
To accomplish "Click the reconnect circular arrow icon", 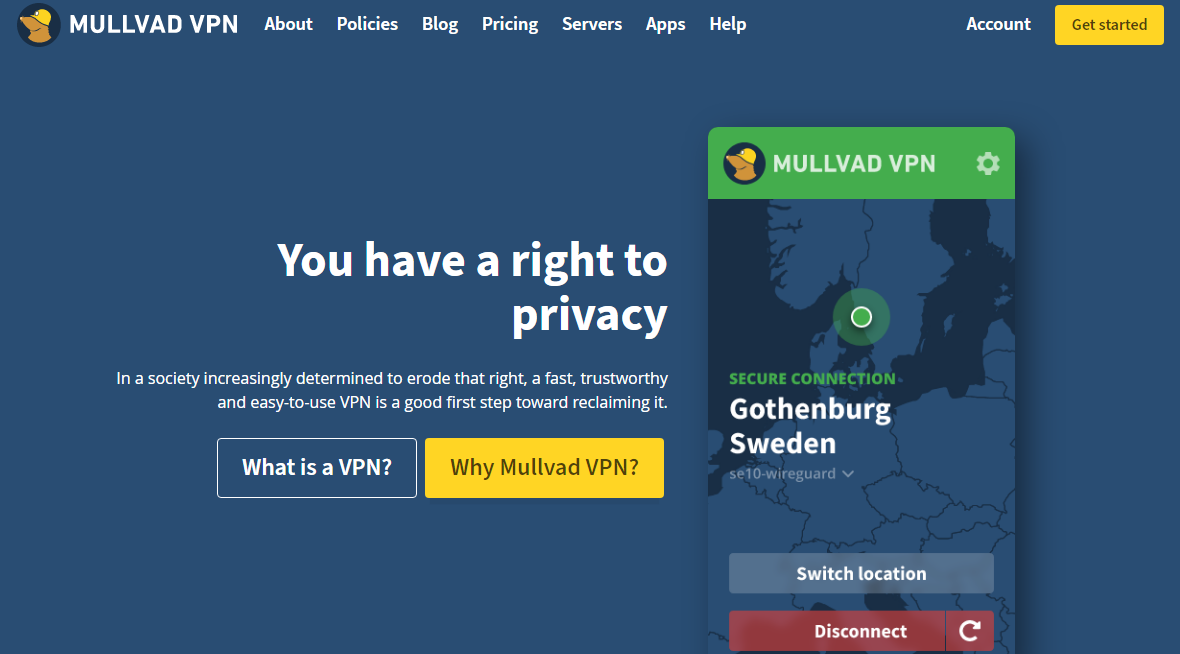I will pos(969,631).
